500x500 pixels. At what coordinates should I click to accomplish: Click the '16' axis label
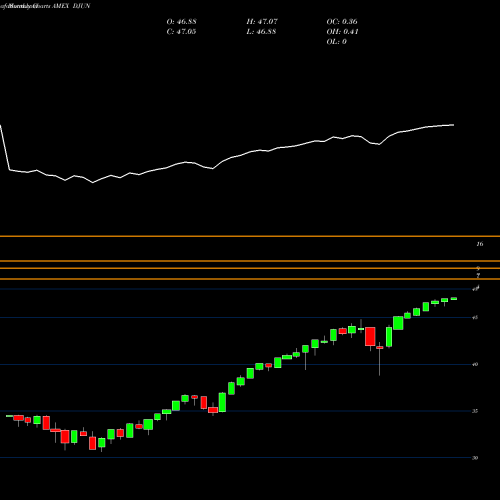(x=480, y=244)
